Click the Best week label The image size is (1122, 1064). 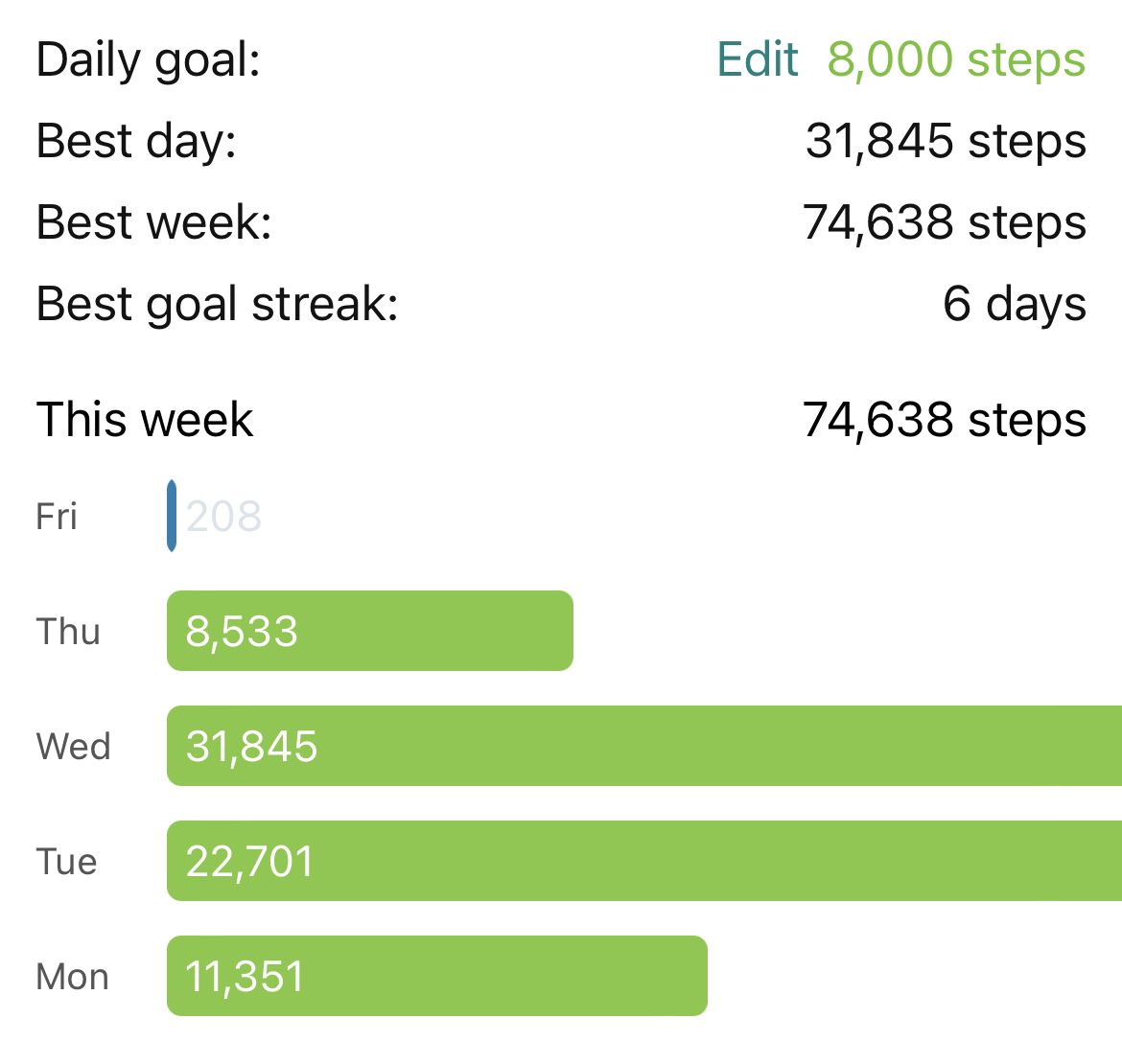153,222
